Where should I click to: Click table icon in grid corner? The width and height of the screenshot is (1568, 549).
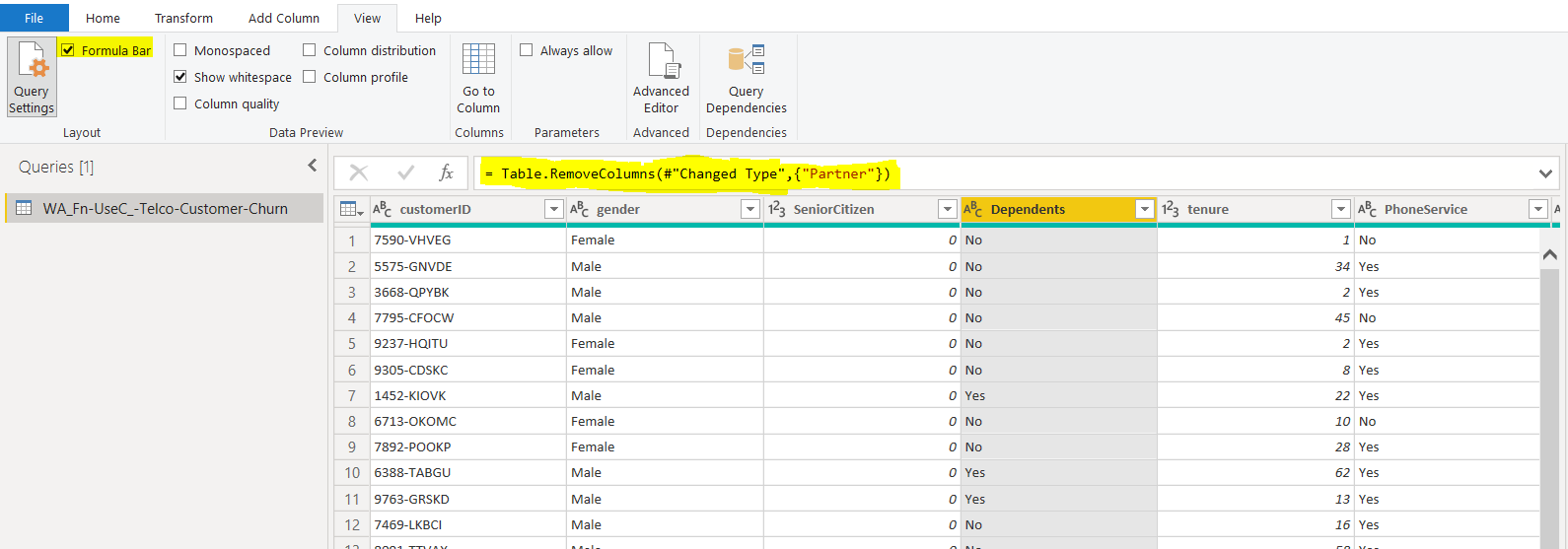349,209
